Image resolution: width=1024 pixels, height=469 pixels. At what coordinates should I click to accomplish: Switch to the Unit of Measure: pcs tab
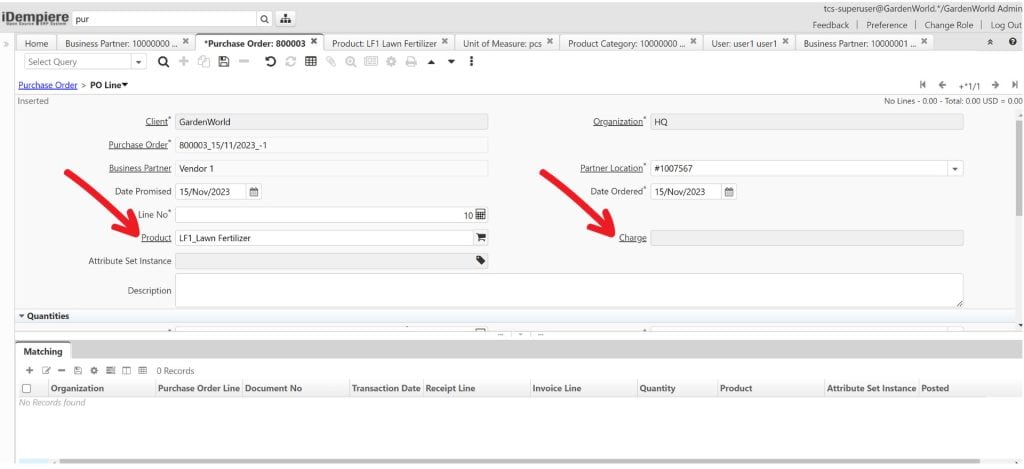(502, 43)
